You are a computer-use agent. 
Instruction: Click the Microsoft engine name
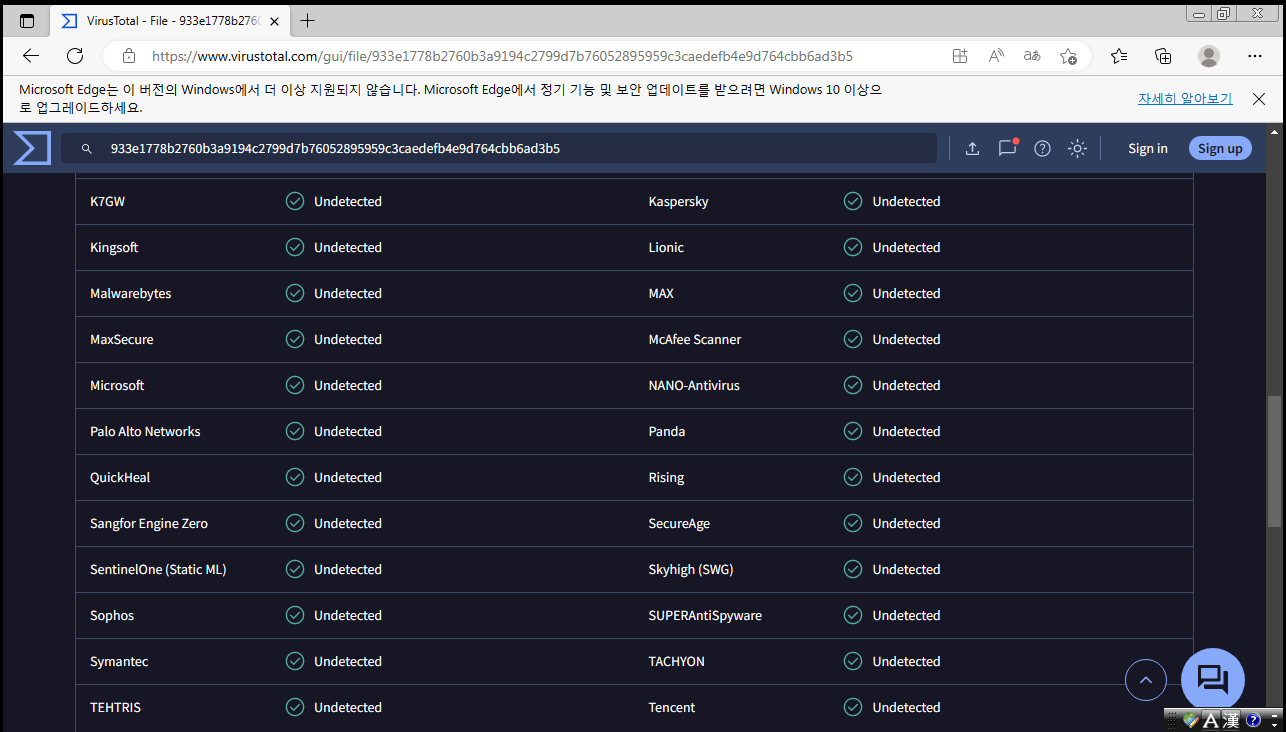[117, 385]
